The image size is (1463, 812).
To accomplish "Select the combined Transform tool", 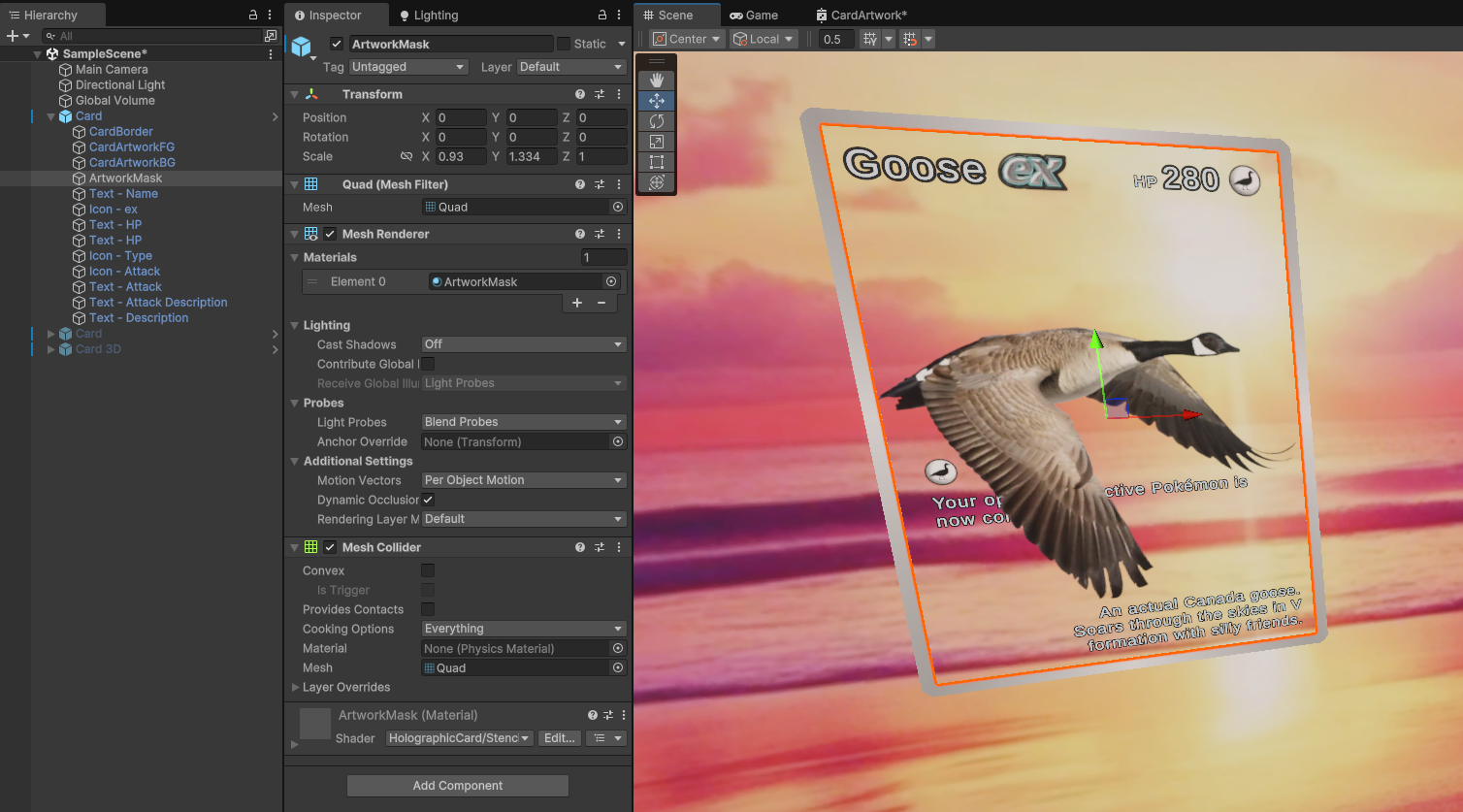I will (656, 182).
